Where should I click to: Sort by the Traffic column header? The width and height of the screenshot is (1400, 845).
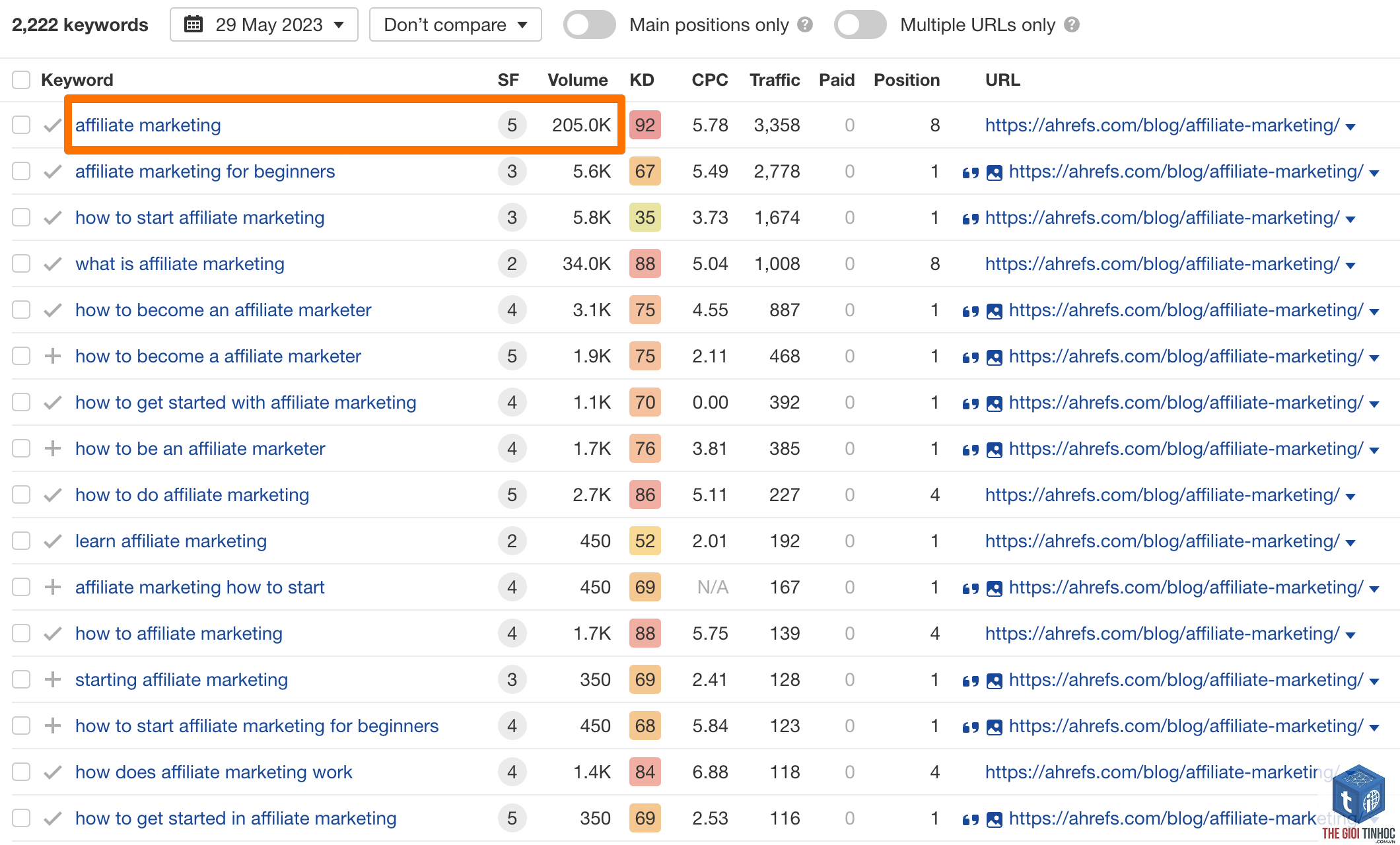coord(775,80)
